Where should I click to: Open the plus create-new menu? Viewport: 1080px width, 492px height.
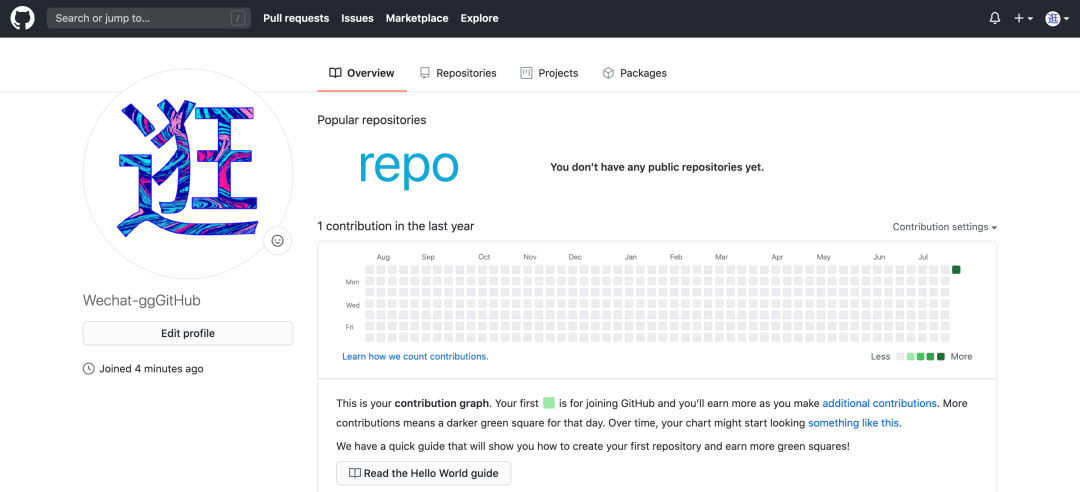(1023, 18)
